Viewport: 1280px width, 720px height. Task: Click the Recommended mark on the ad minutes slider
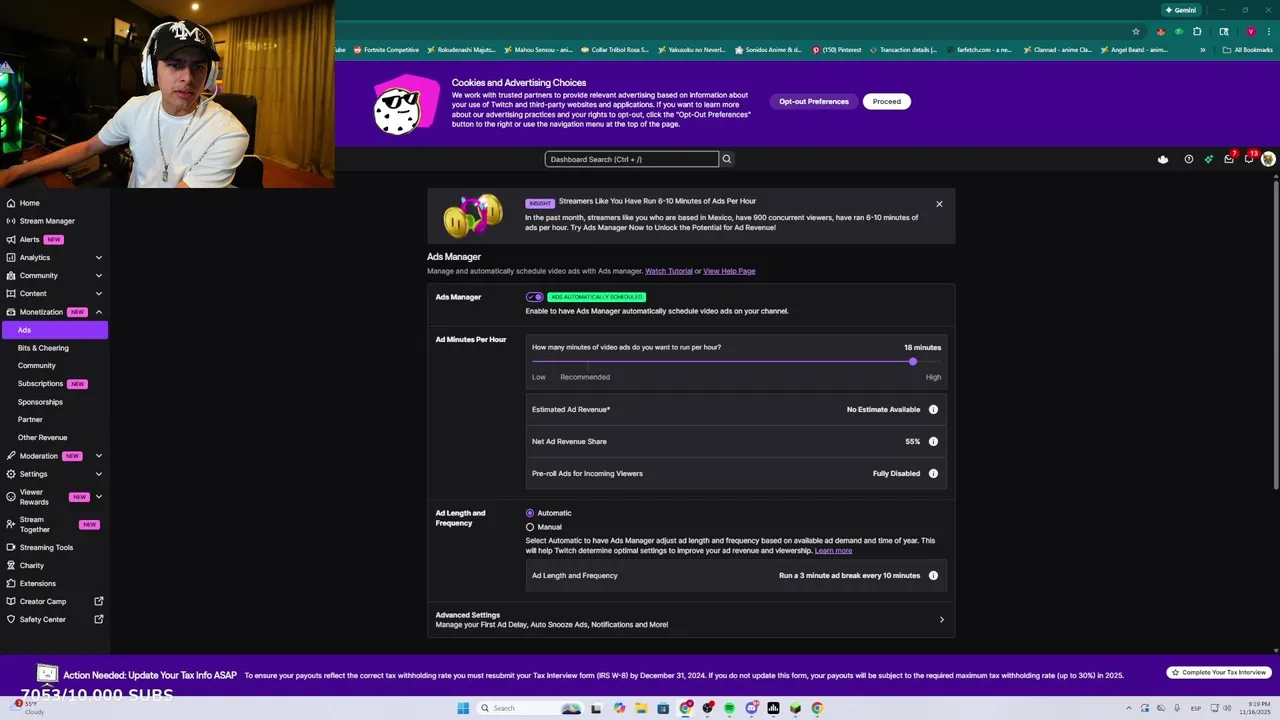tap(585, 377)
